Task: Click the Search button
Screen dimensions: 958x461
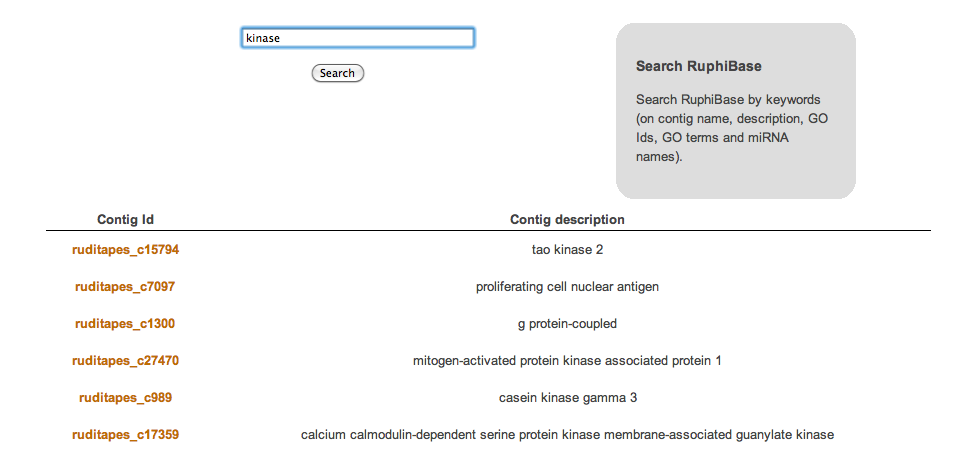Action: click(338, 73)
